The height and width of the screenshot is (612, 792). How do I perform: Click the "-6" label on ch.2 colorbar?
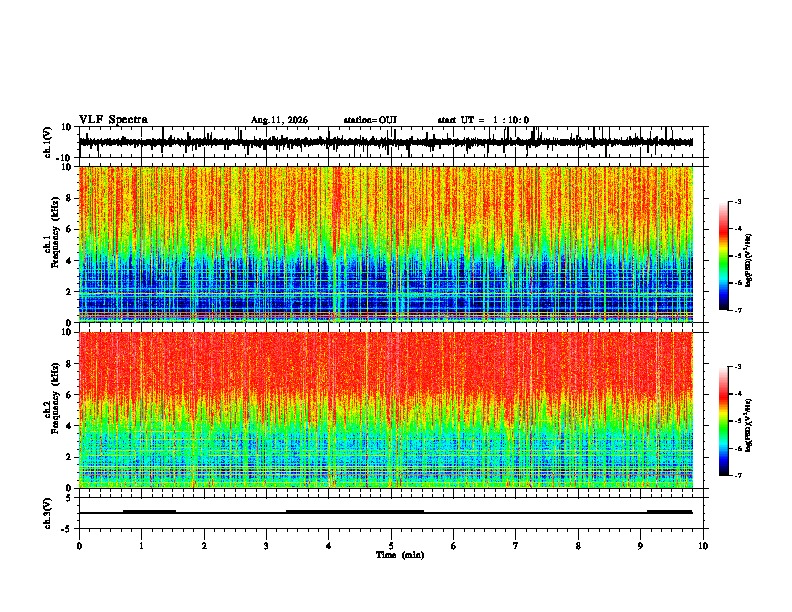[x=737, y=448]
